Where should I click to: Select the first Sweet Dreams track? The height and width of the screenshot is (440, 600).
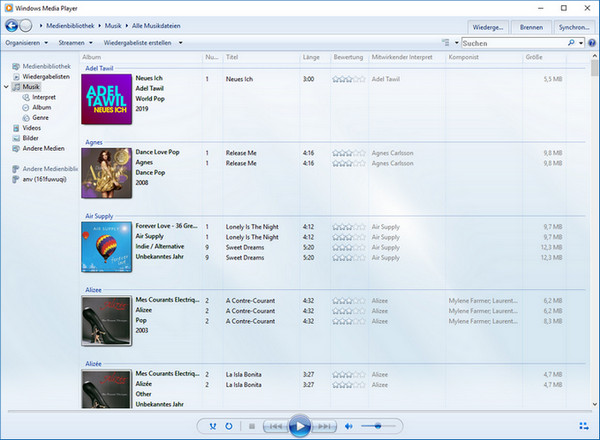tap(245, 247)
